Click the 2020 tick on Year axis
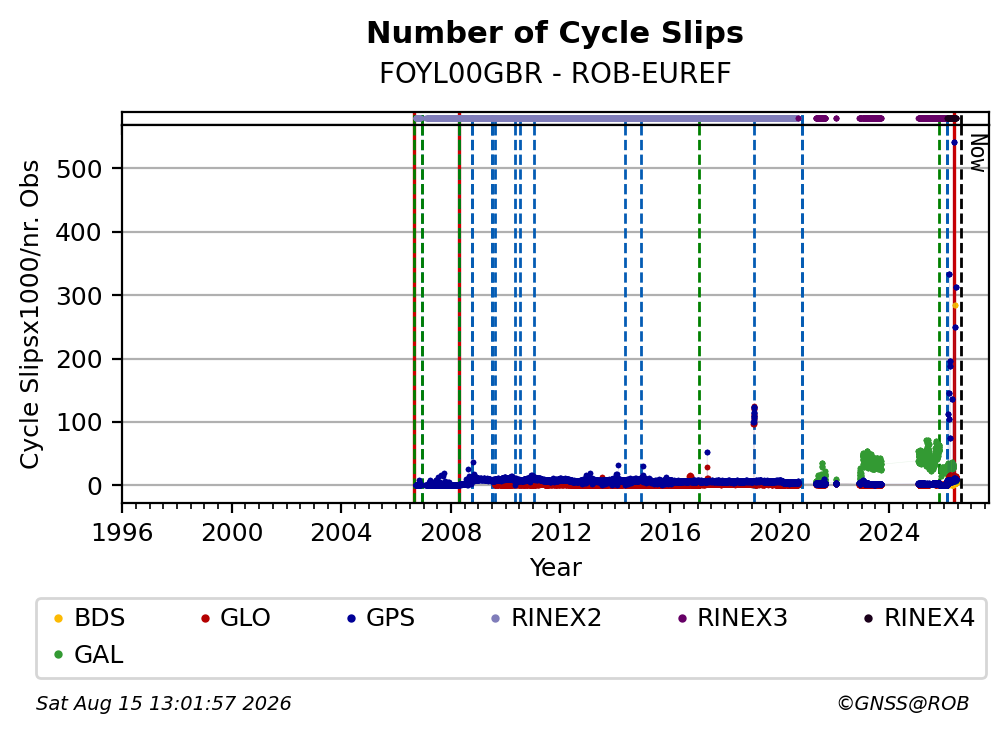 point(780,532)
